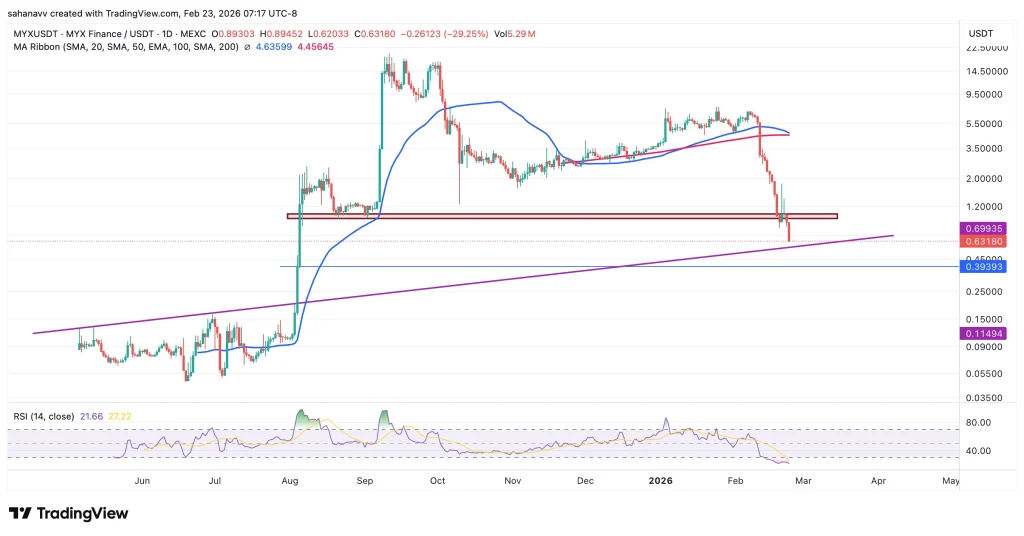Viewport: 1024px width, 536px height.
Task: Click the red support zone rectangle
Action: point(561,215)
